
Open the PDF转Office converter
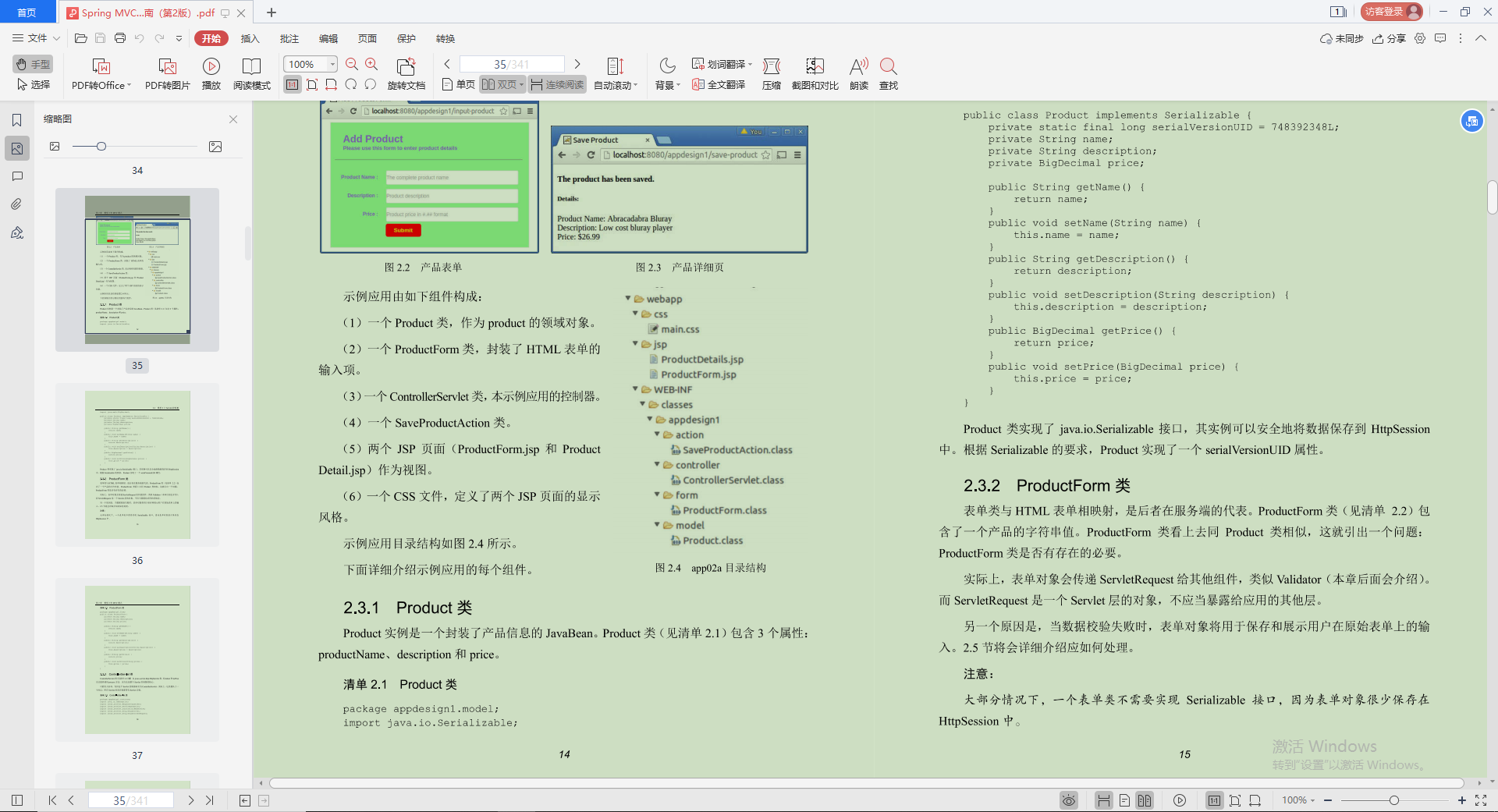(101, 74)
